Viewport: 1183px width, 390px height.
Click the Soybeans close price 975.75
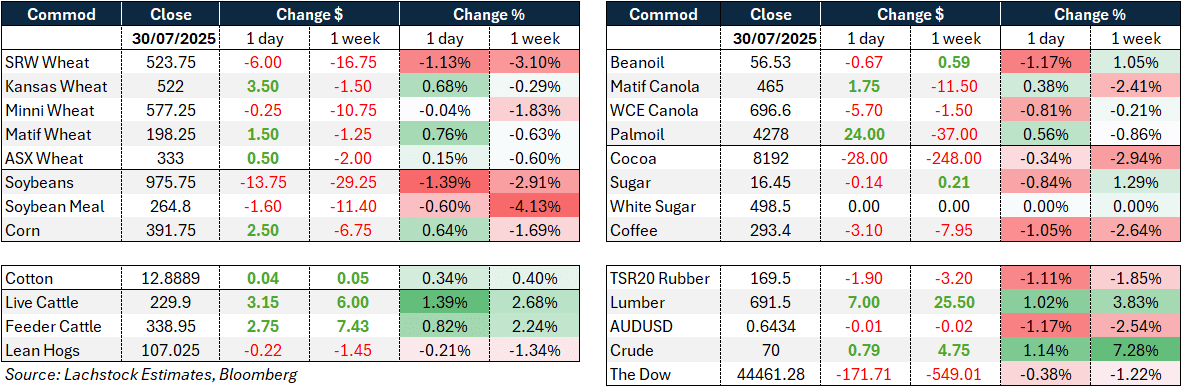(171, 183)
